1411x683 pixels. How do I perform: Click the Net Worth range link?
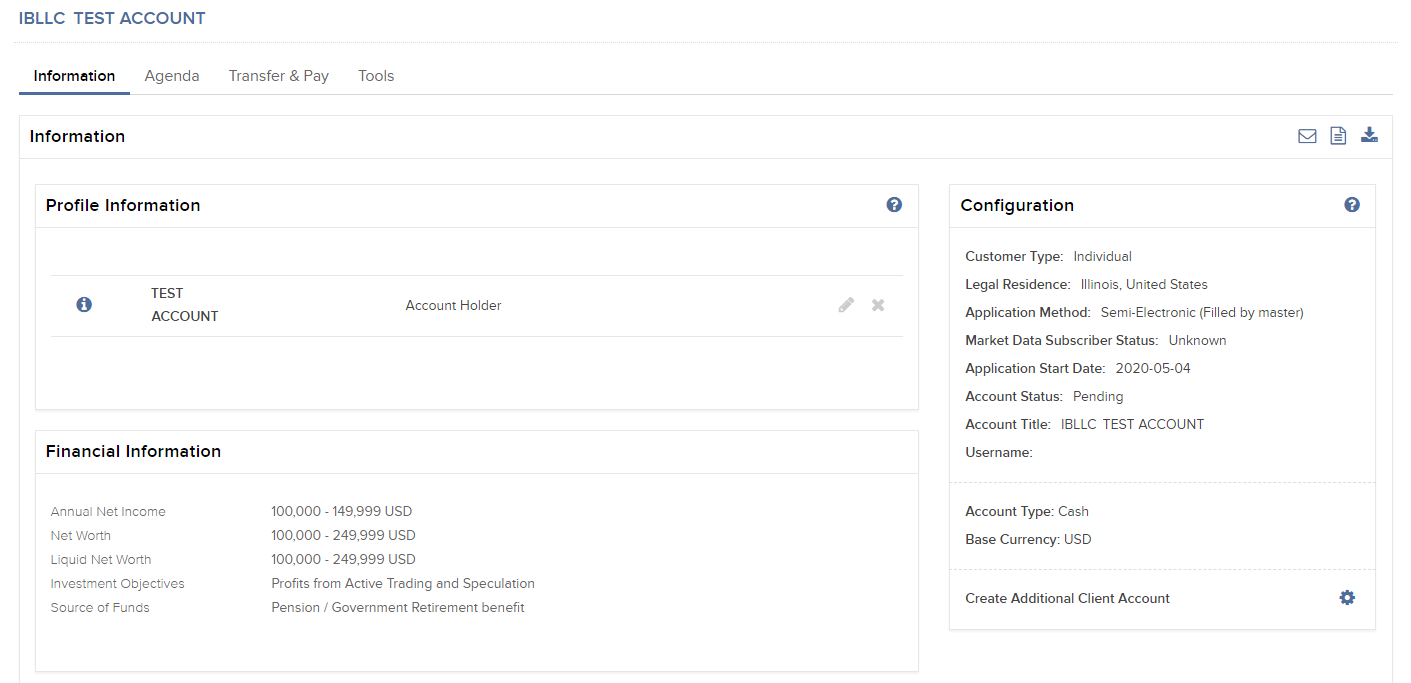[x=344, y=535]
